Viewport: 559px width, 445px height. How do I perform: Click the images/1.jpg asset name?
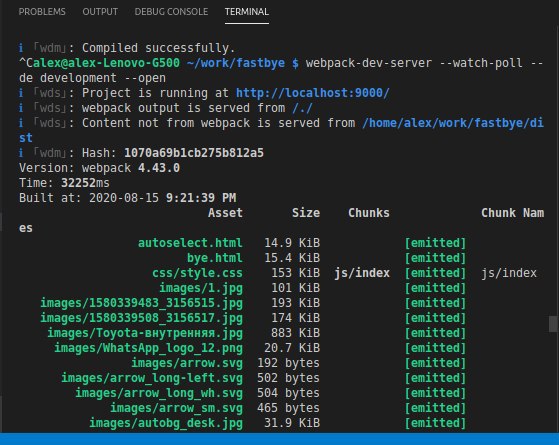tap(201, 288)
